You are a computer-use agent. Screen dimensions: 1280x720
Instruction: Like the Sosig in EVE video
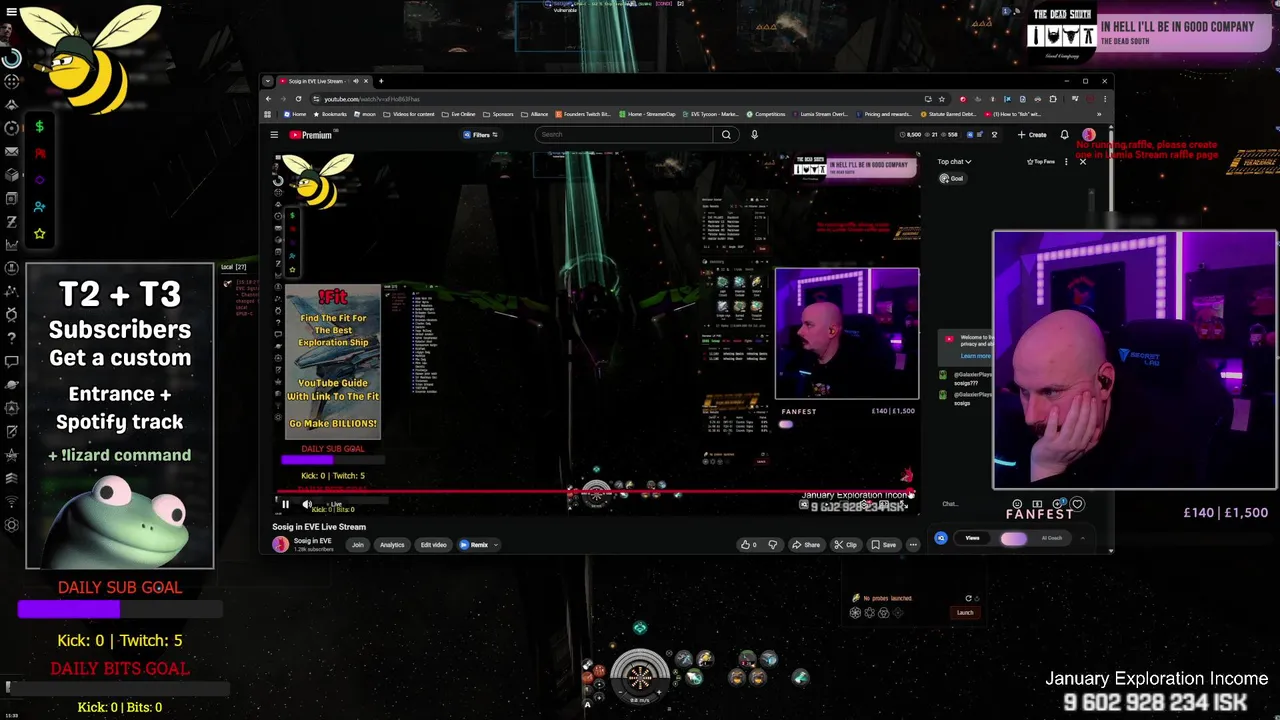748,545
